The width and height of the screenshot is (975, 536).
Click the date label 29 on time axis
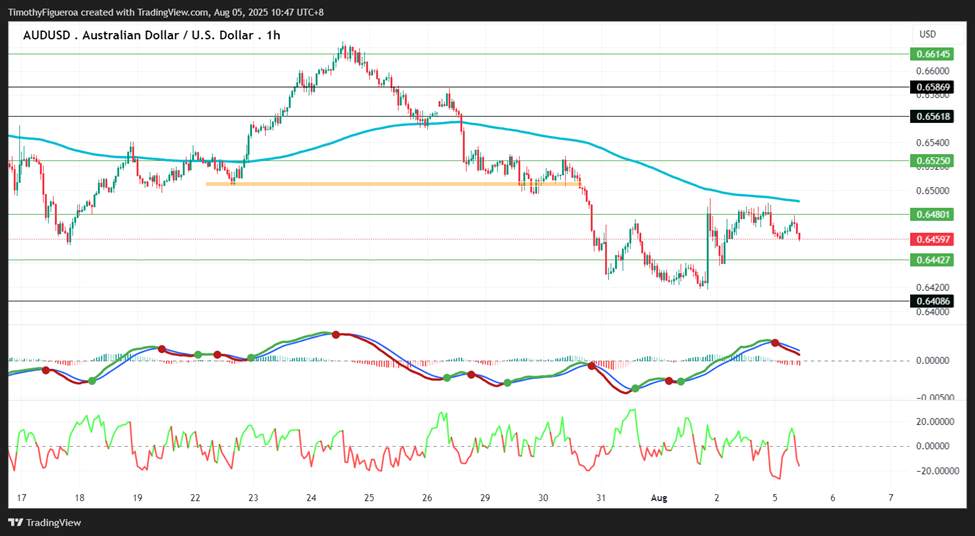[485, 497]
